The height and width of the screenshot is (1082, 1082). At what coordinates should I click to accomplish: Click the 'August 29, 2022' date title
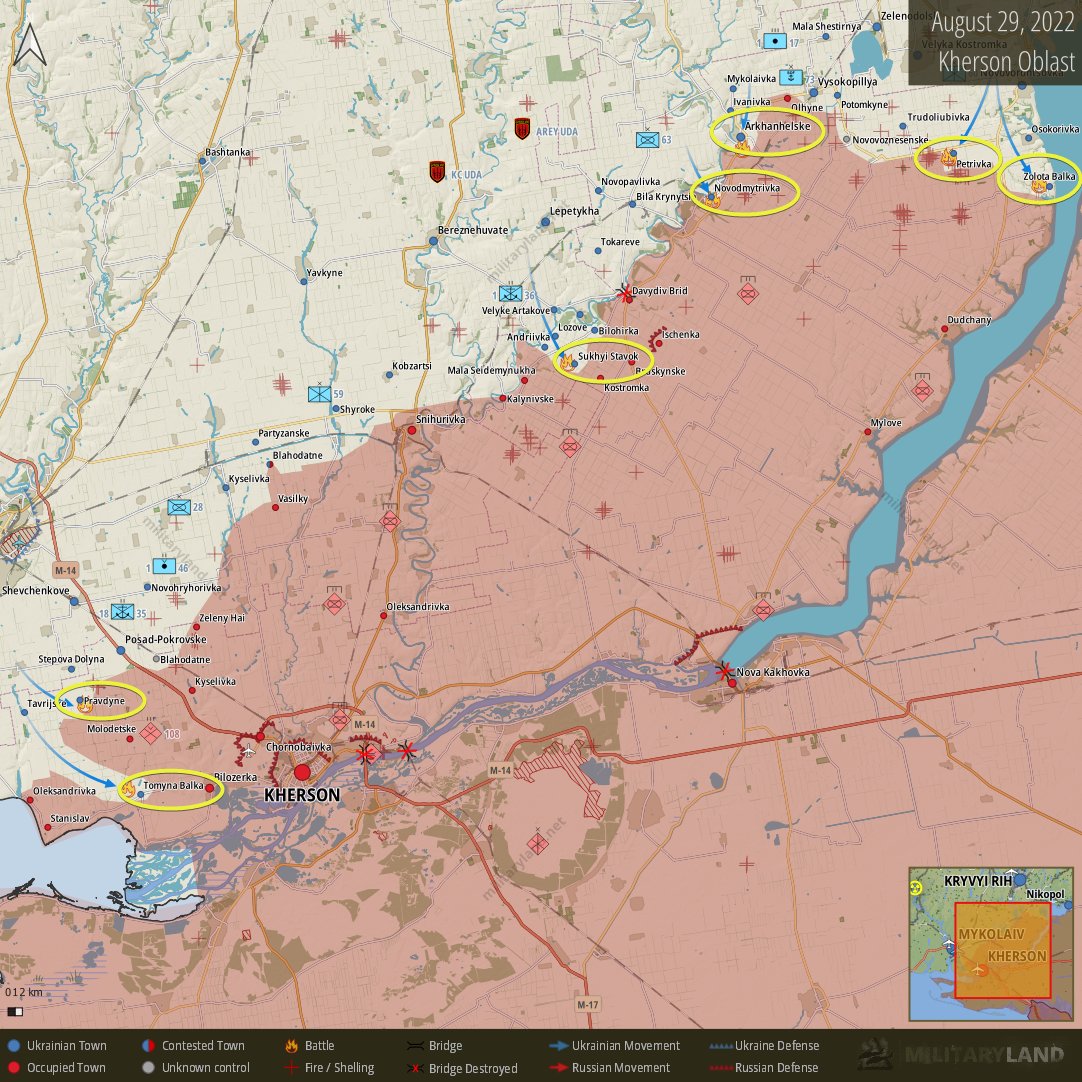pyautogui.click(x=1003, y=22)
